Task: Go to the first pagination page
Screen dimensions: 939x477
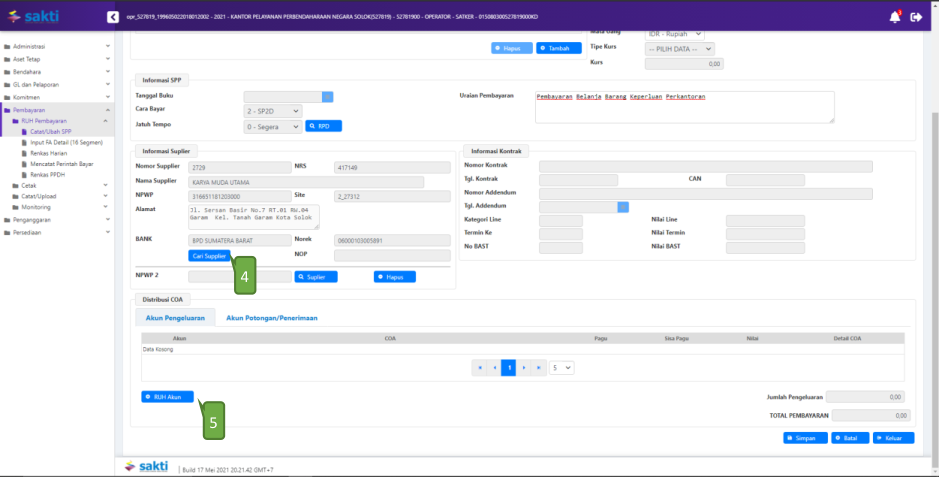Action: tap(478, 368)
